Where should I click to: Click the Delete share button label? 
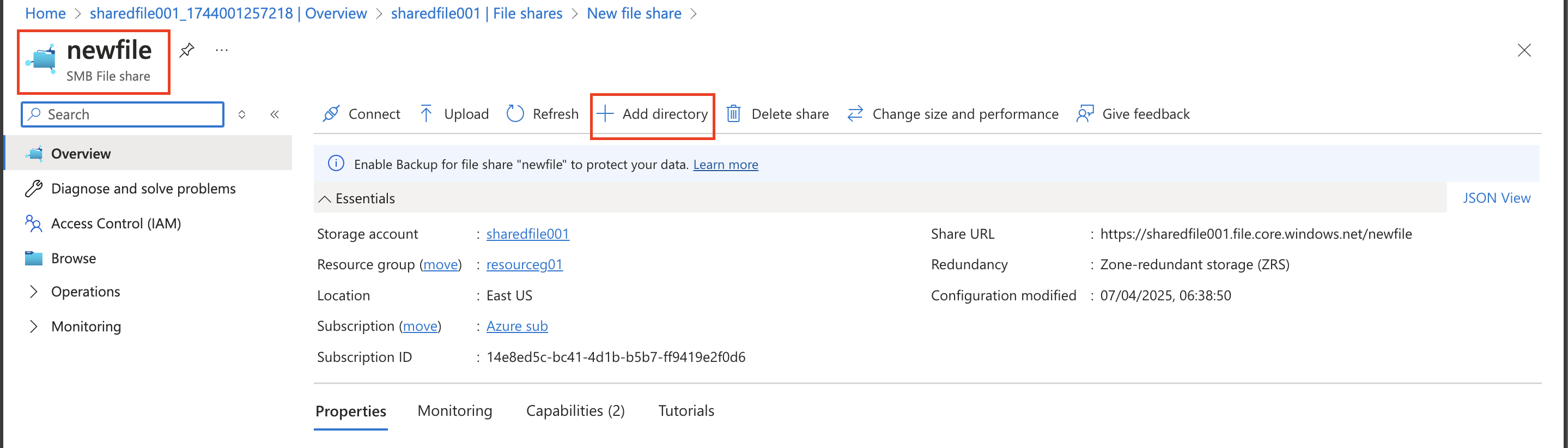coord(790,114)
